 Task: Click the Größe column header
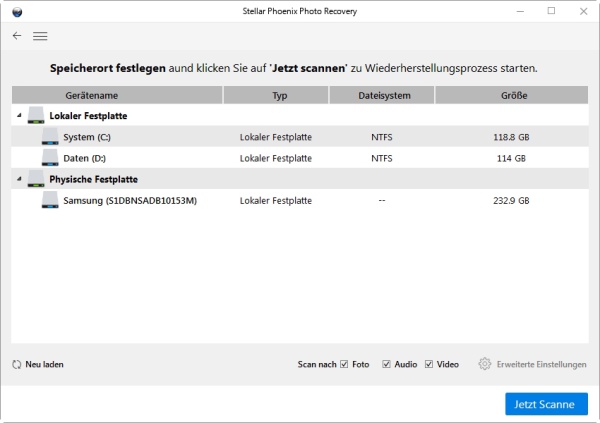(512, 95)
